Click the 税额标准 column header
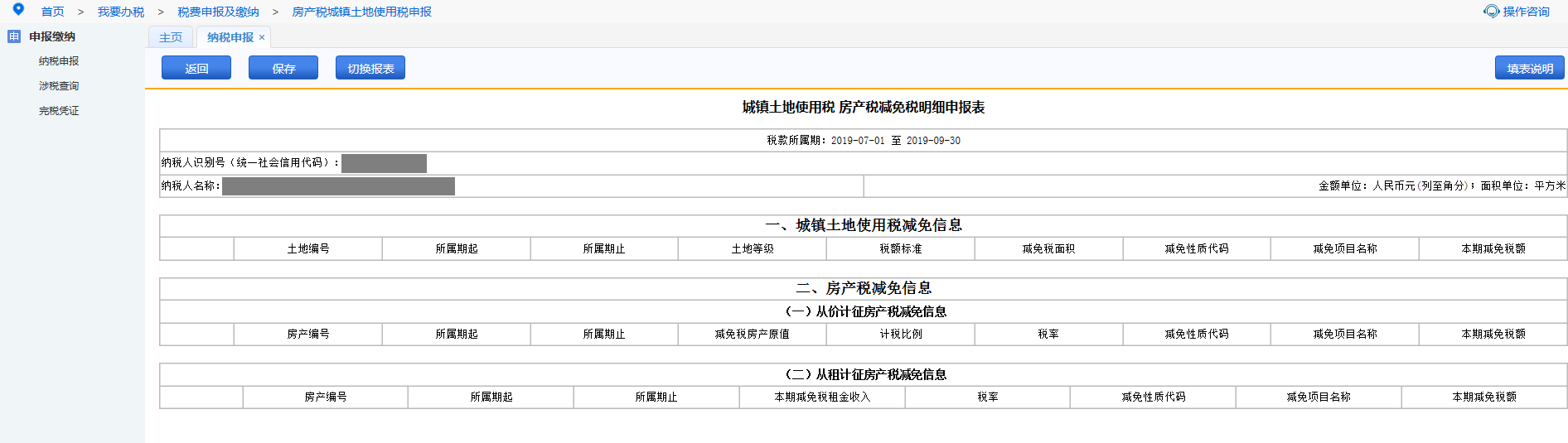 tap(901, 248)
